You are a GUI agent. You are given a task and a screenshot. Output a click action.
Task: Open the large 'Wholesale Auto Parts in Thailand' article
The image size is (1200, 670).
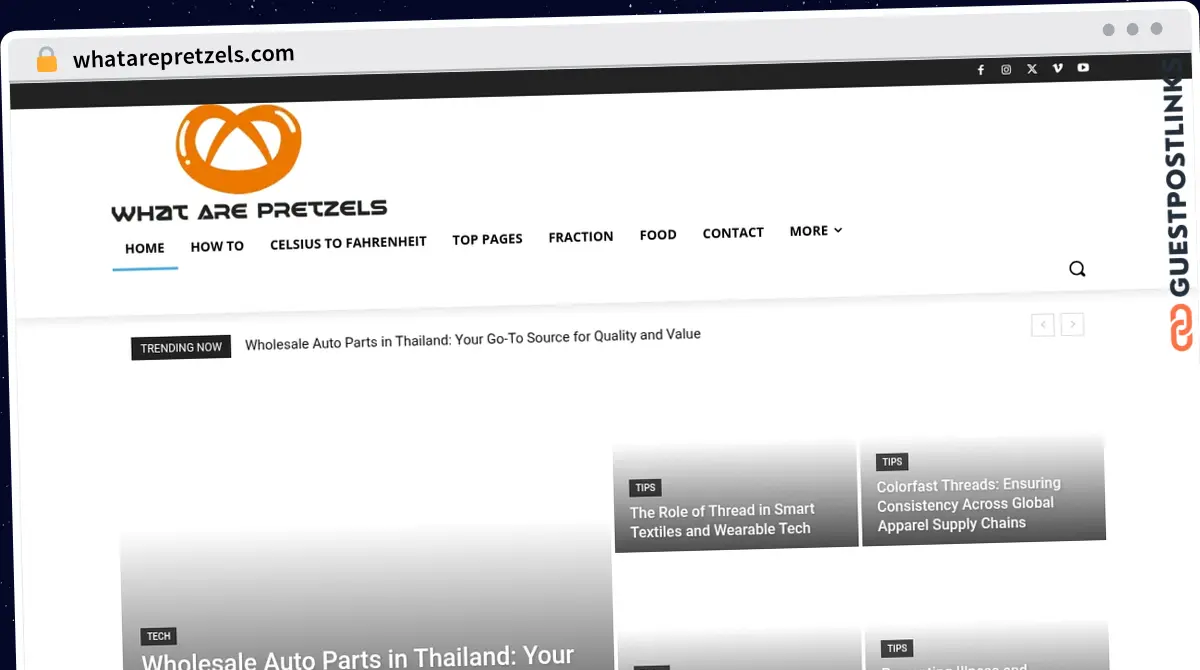358,657
